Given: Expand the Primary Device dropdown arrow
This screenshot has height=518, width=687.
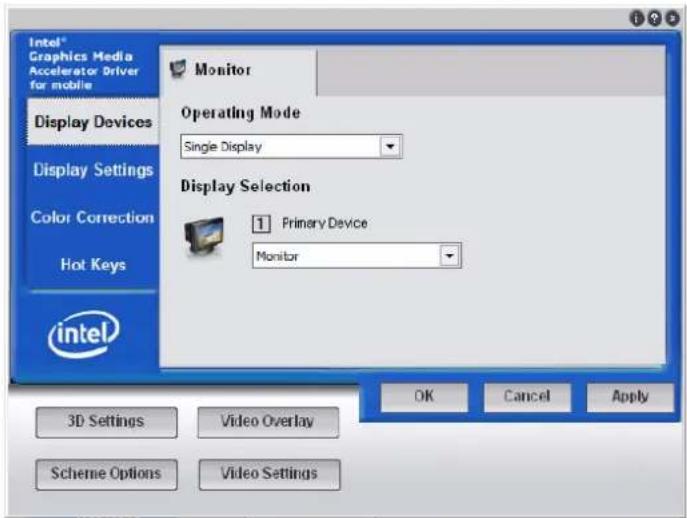Looking at the screenshot, I should tap(450, 255).
